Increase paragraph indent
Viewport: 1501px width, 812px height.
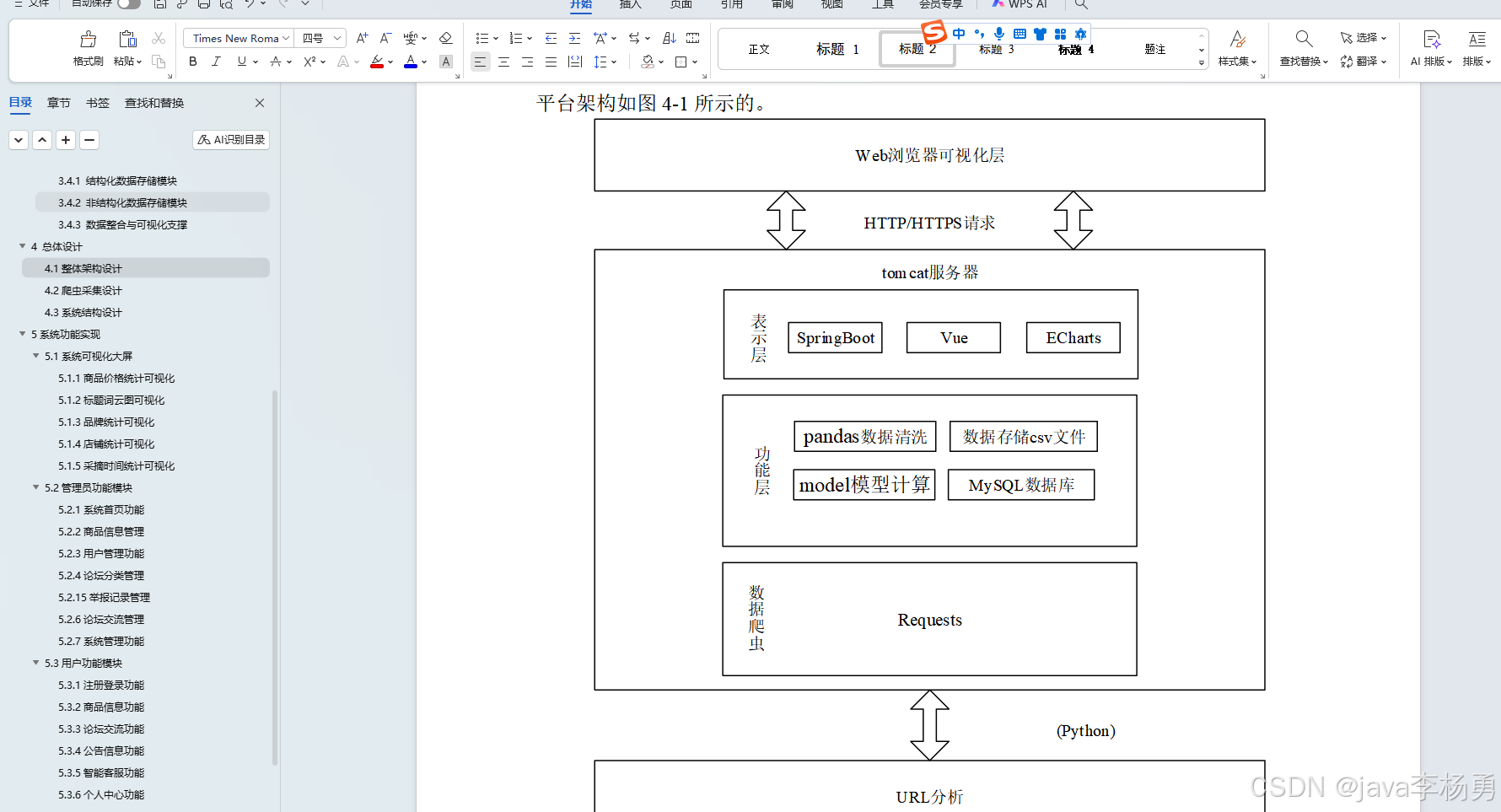click(574, 38)
